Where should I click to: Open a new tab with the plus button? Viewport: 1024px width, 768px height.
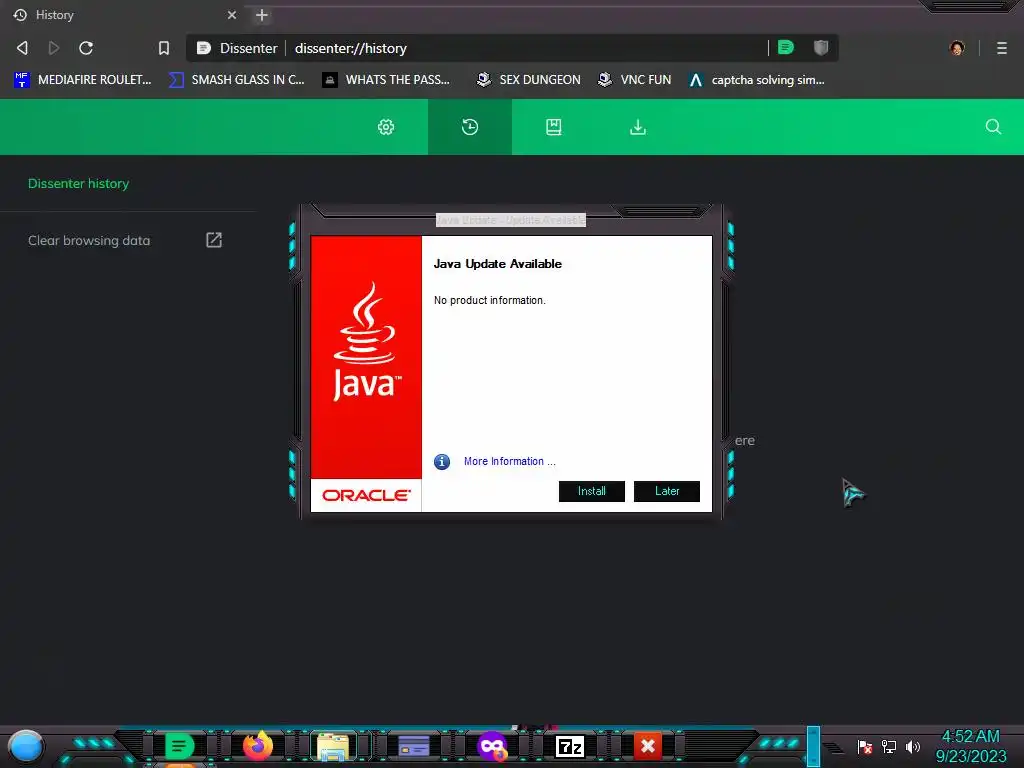(x=262, y=15)
